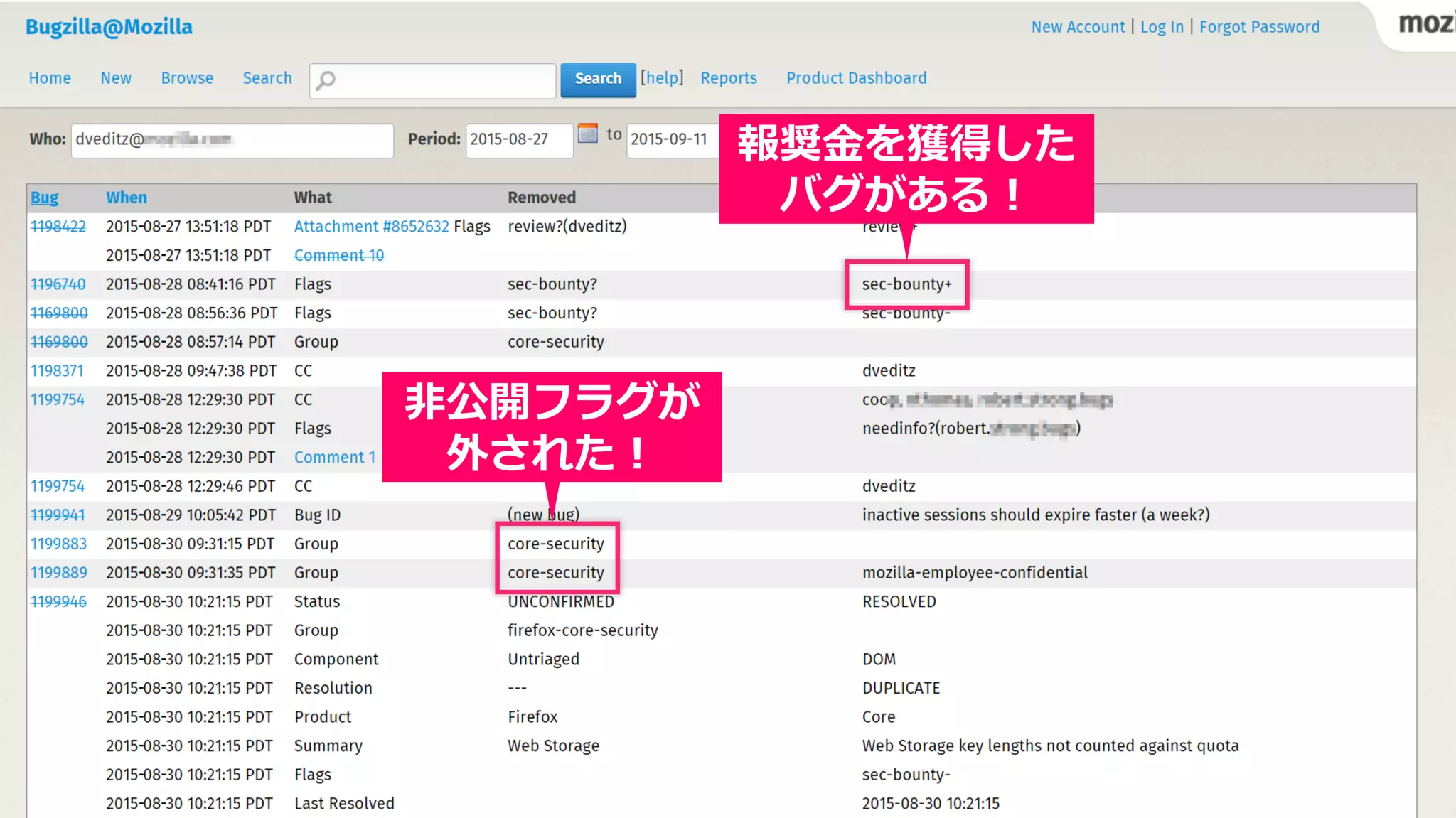Click the blue Search button
Image resolution: width=1456 pixels, height=818 pixels.
click(598, 80)
